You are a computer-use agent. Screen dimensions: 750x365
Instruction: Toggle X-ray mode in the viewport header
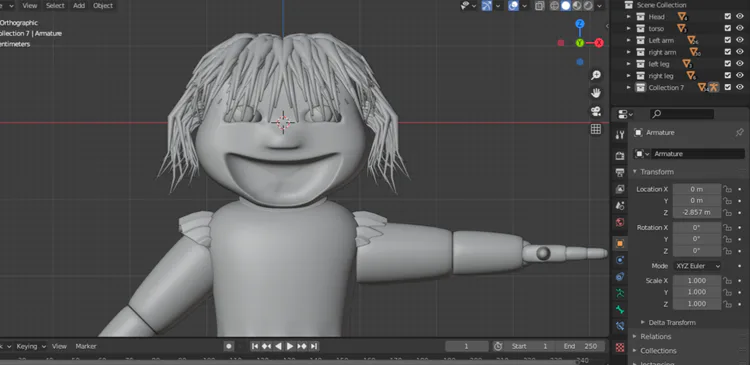point(540,6)
